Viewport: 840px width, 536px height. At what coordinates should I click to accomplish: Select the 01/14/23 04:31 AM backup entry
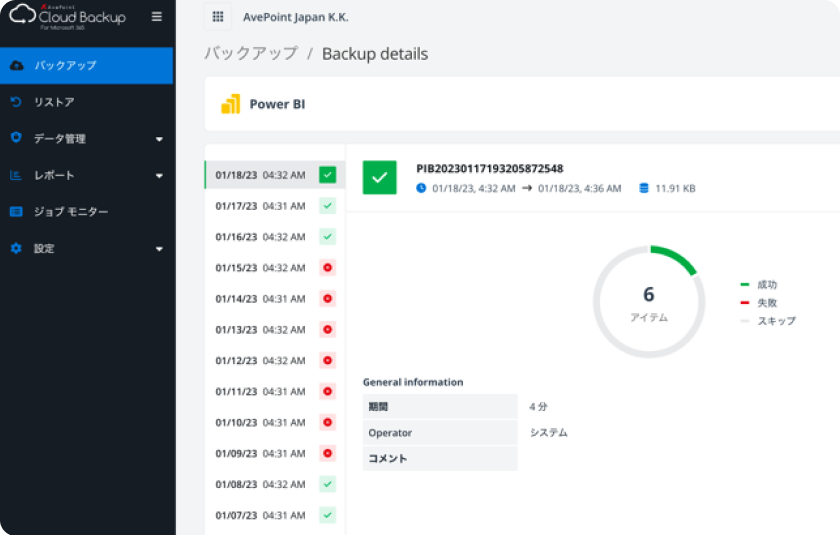(275, 299)
